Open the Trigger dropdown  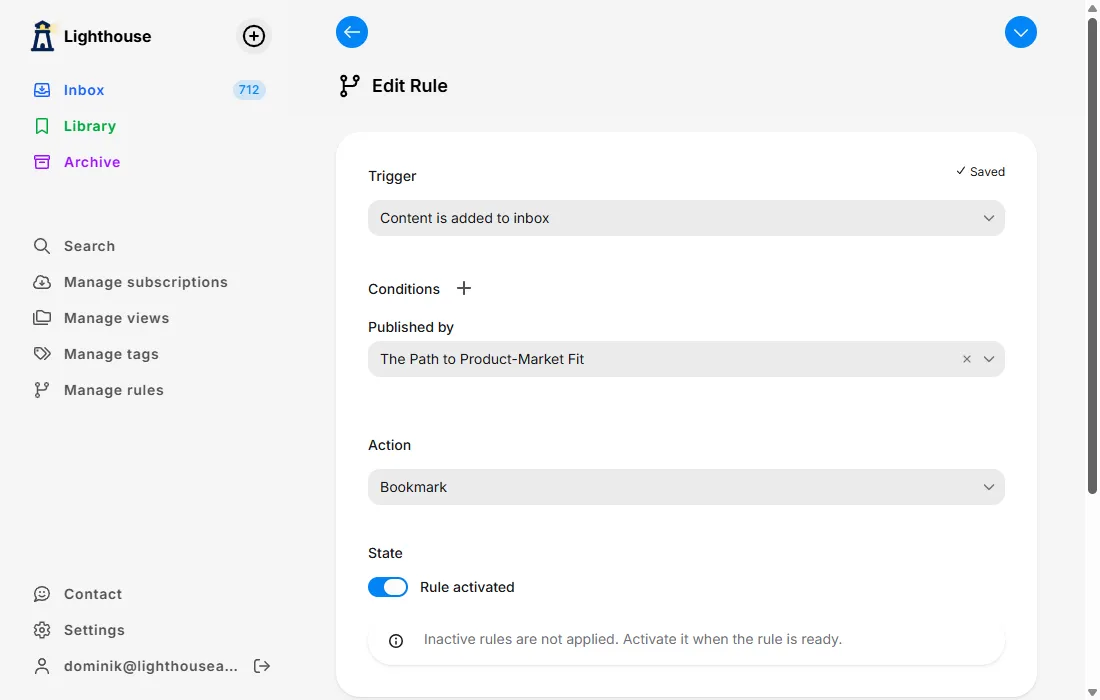pos(686,218)
